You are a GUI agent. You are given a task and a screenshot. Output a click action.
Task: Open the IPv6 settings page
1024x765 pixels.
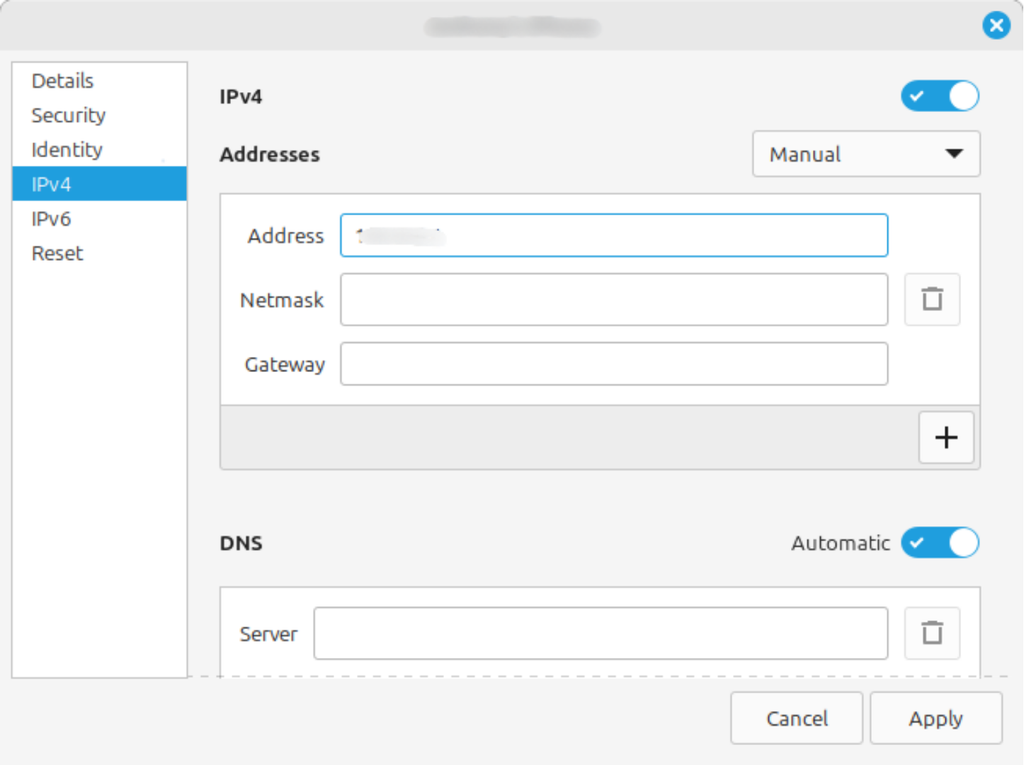coord(99,219)
